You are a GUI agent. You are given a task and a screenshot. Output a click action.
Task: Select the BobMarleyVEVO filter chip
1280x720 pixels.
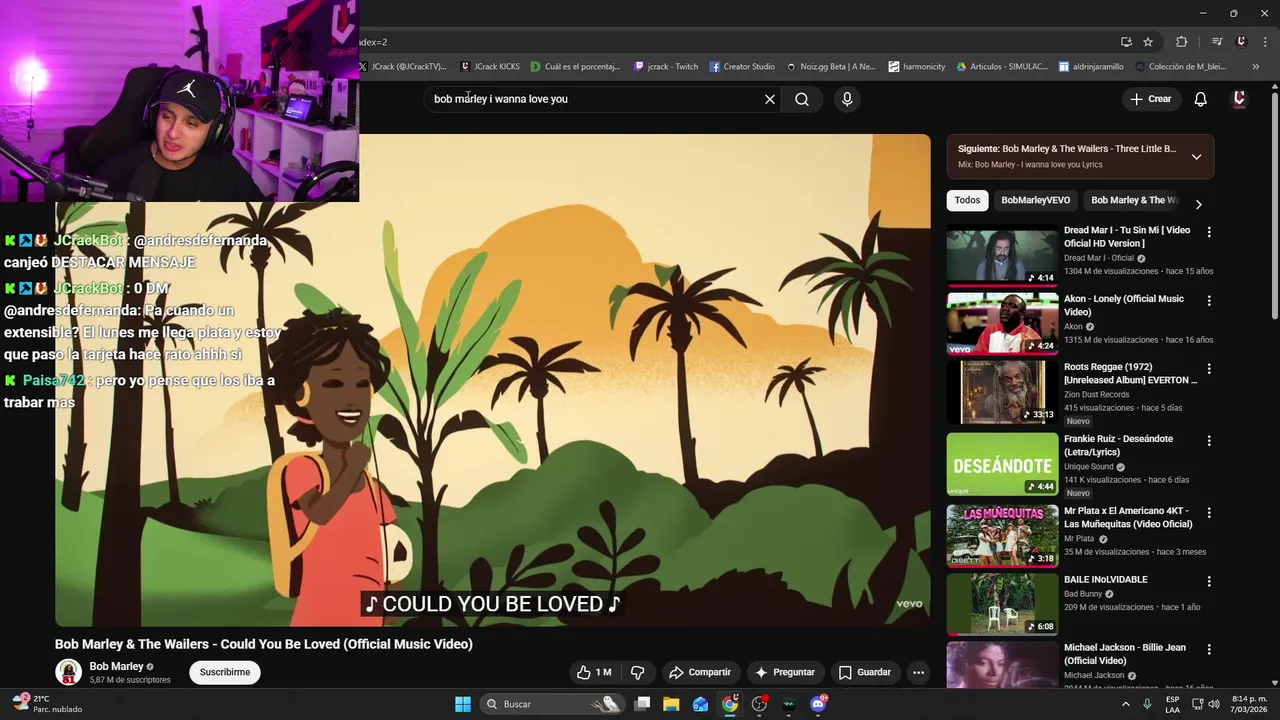1035,200
